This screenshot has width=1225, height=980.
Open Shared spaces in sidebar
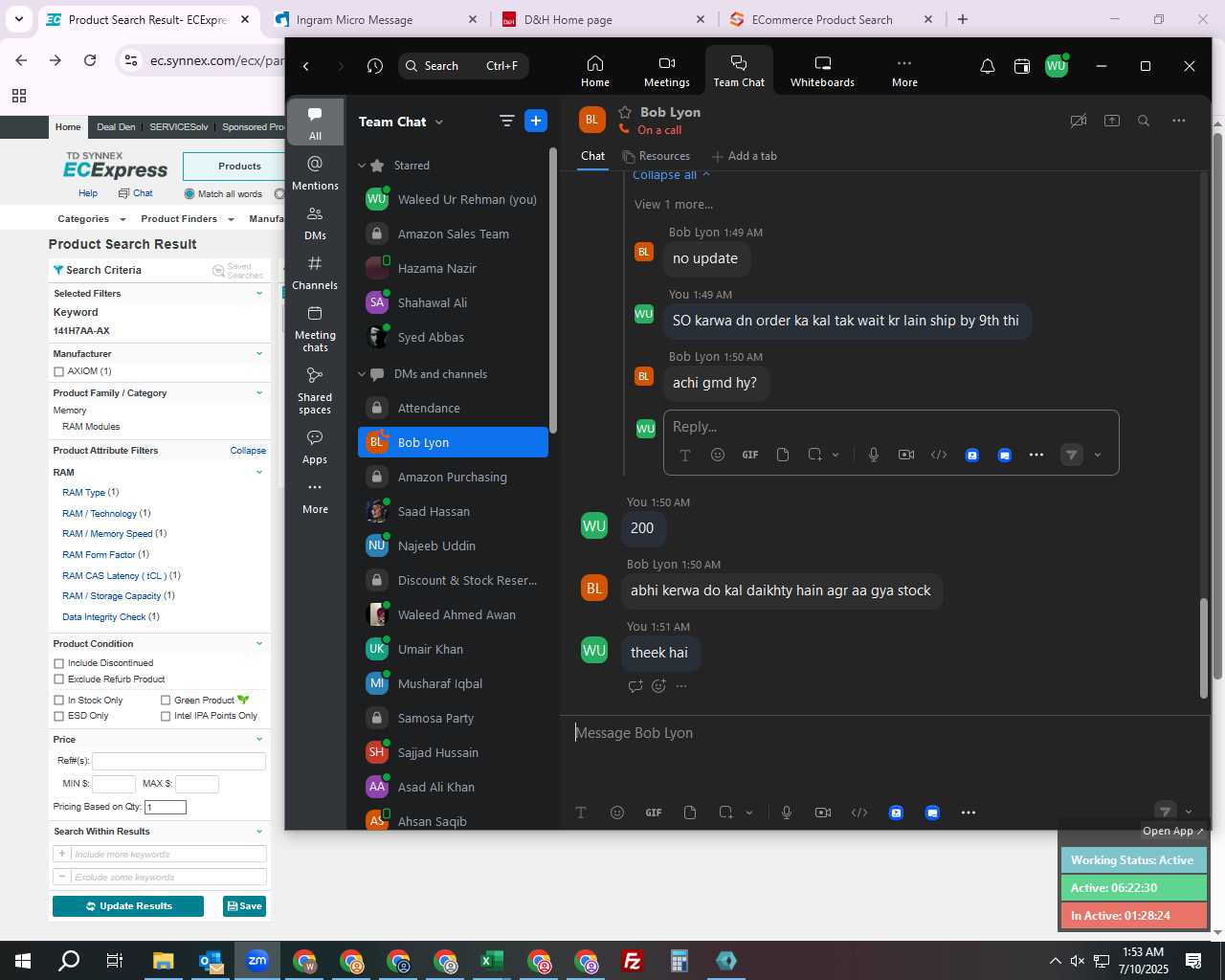click(315, 390)
